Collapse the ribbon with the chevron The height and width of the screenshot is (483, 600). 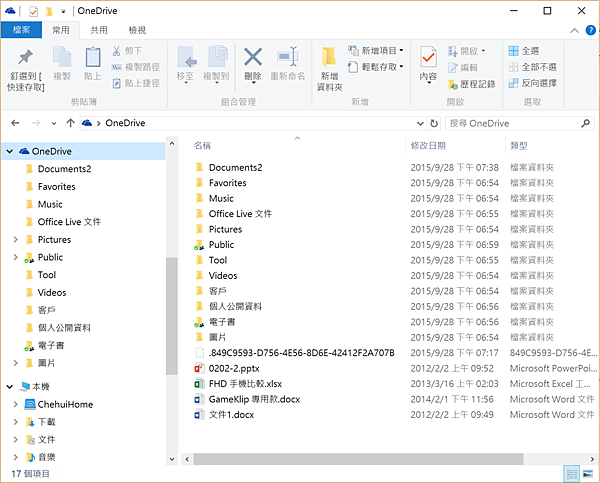click(x=574, y=31)
